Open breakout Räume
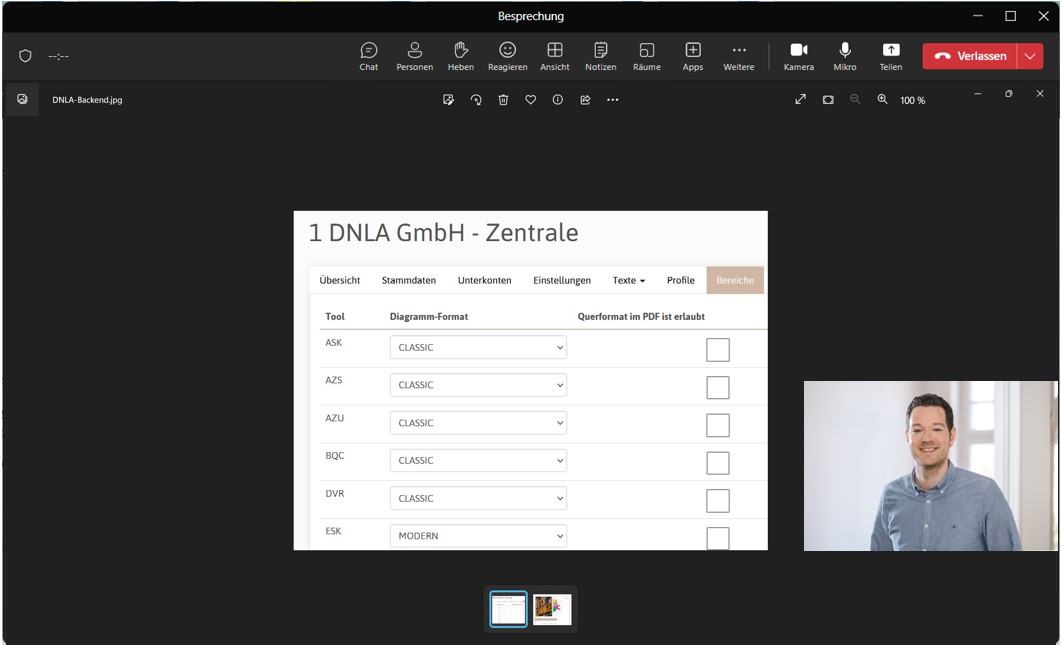1062x645 pixels. point(647,56)
